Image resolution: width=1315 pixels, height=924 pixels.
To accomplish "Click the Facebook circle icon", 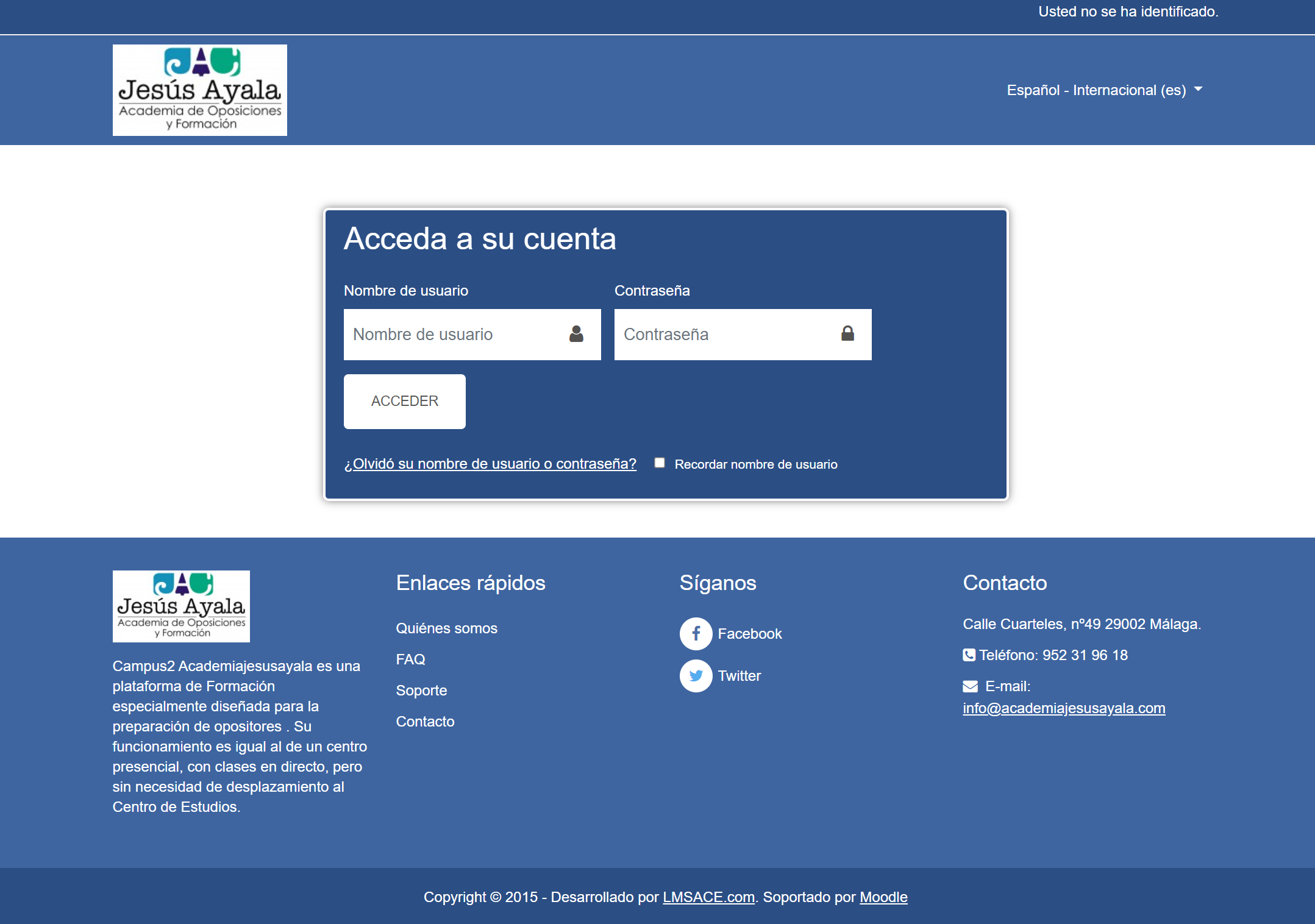I will [696, 634].
